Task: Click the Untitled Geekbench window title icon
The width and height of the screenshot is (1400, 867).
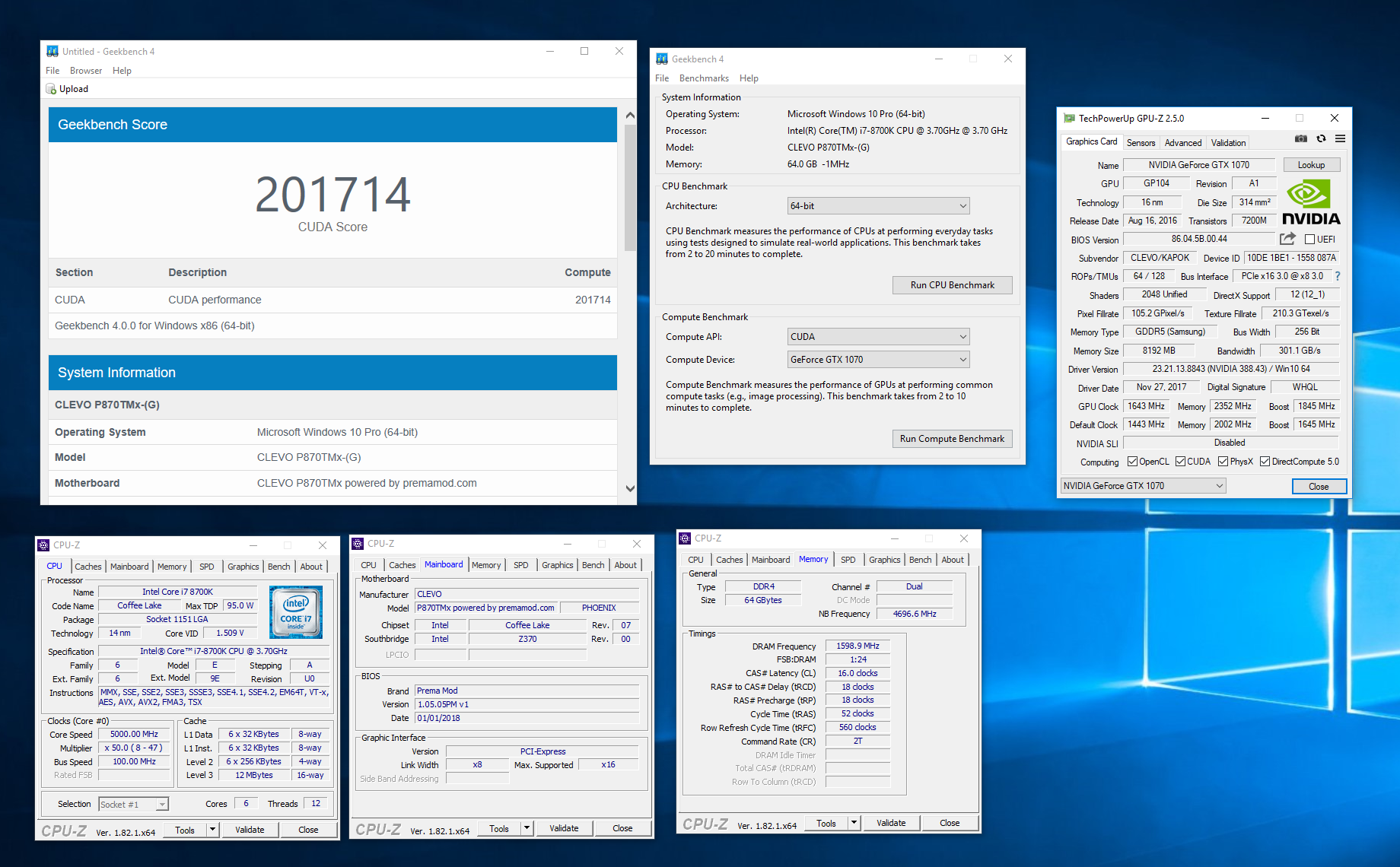Action: point(52,51)
